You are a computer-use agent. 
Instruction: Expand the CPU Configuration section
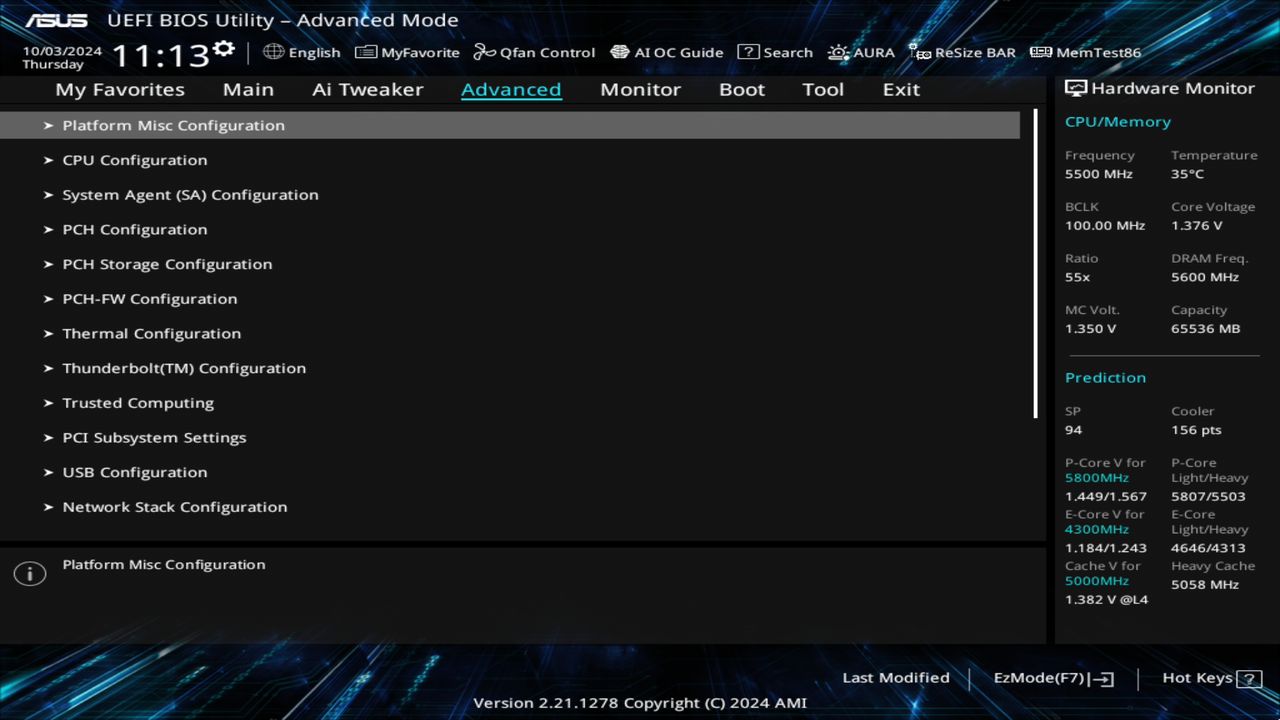[x=134, y=159]
